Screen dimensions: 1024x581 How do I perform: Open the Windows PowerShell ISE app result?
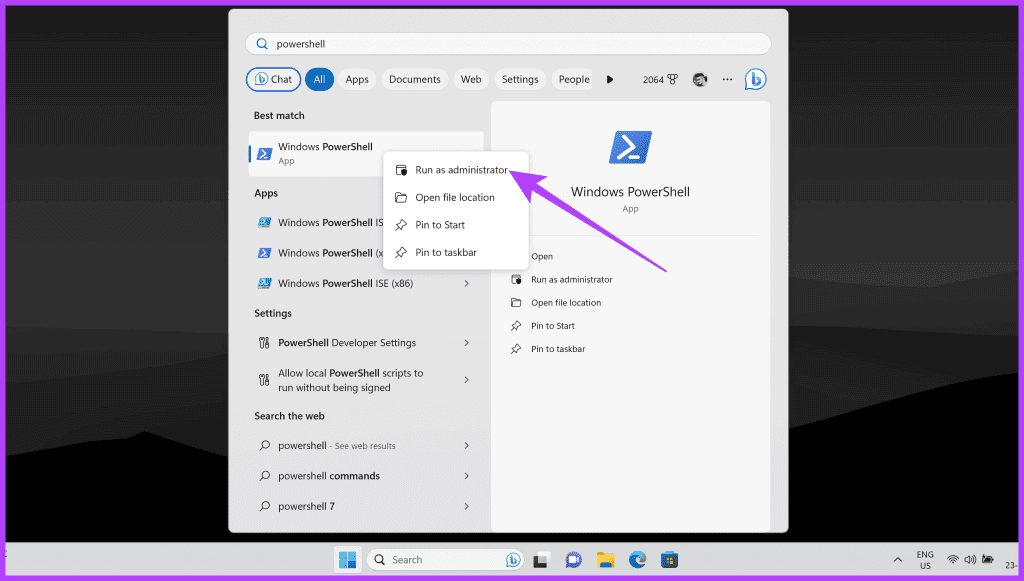(x=319, y=223)
